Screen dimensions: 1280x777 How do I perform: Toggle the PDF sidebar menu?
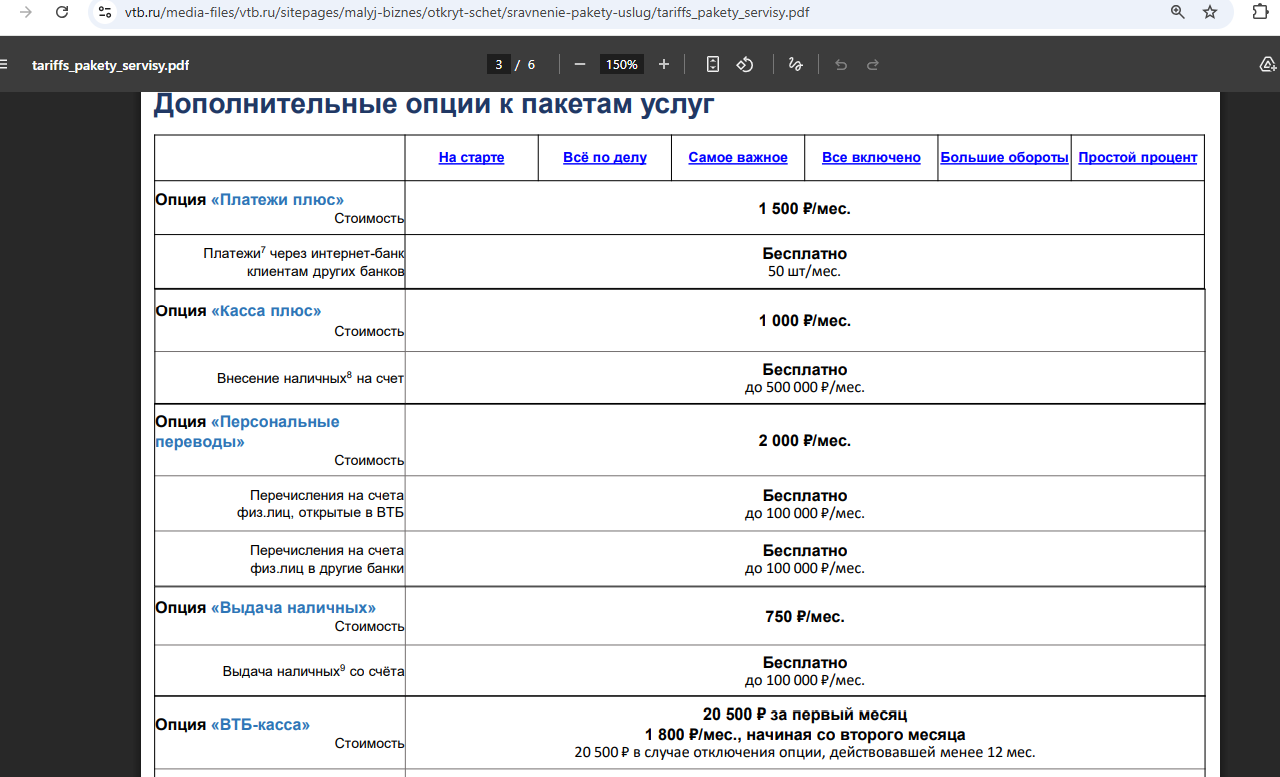click(4, 65)
